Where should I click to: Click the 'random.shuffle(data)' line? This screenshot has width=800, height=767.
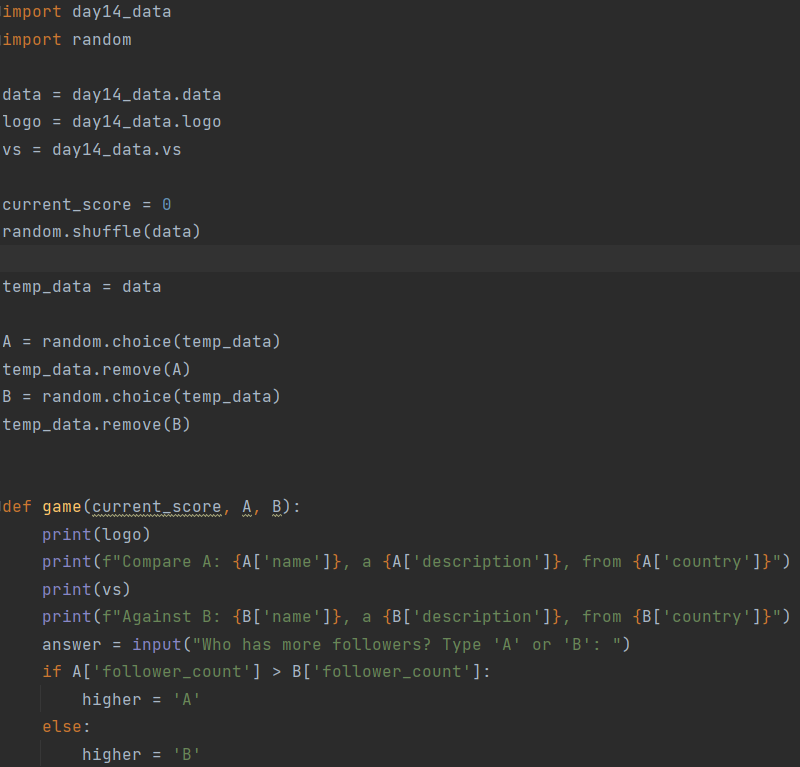[x=102, y=232]
